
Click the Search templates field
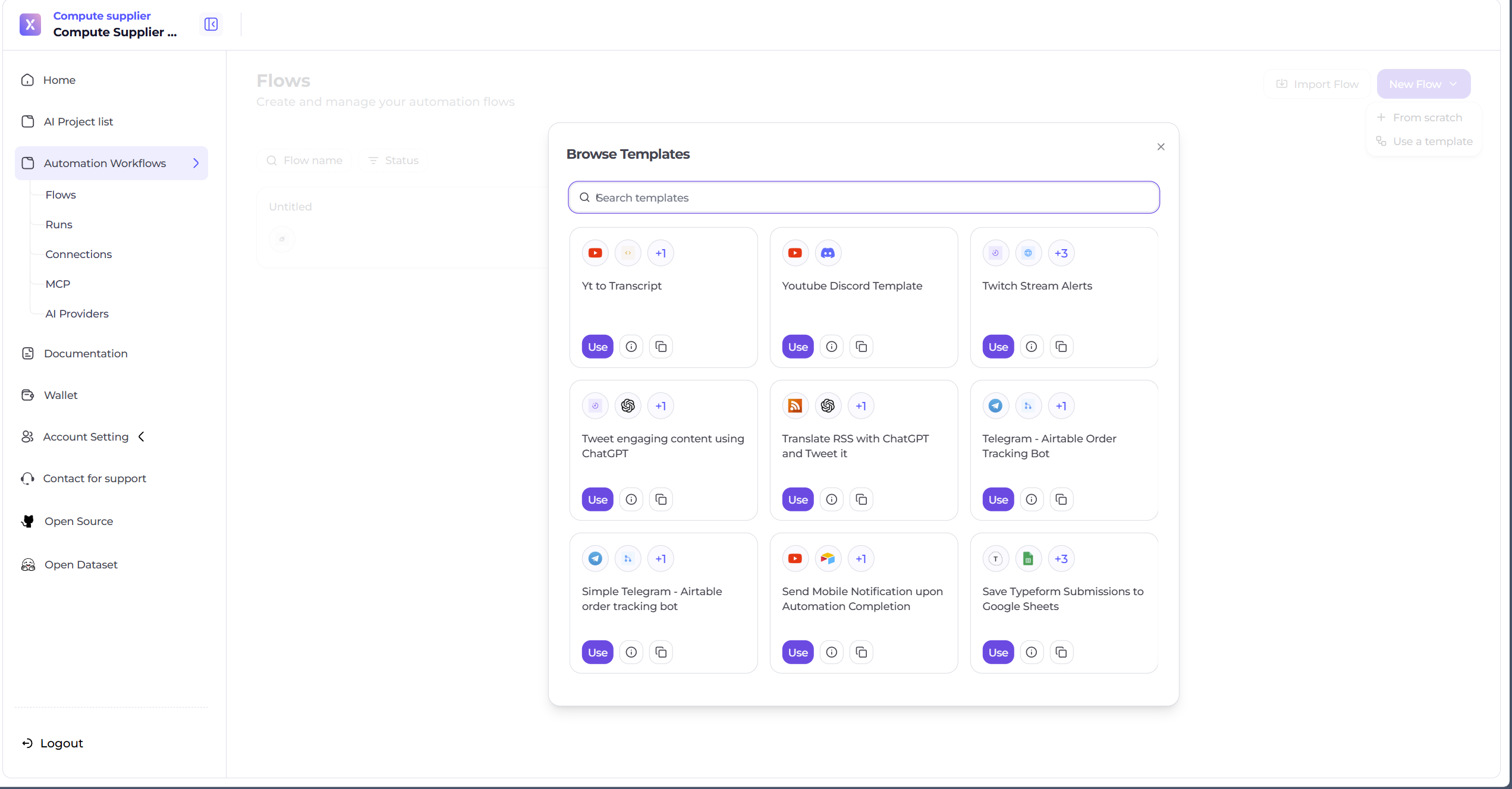tap(863, 197)
